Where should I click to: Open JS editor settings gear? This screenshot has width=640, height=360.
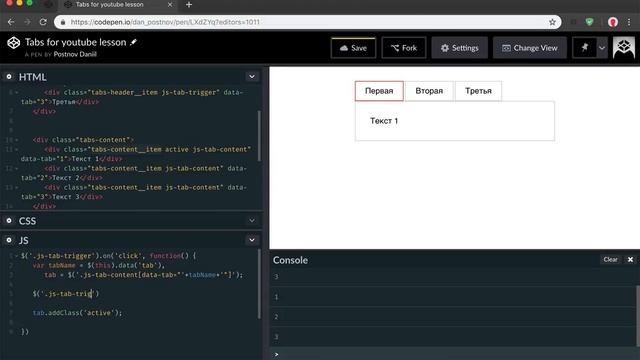[9, 240]
